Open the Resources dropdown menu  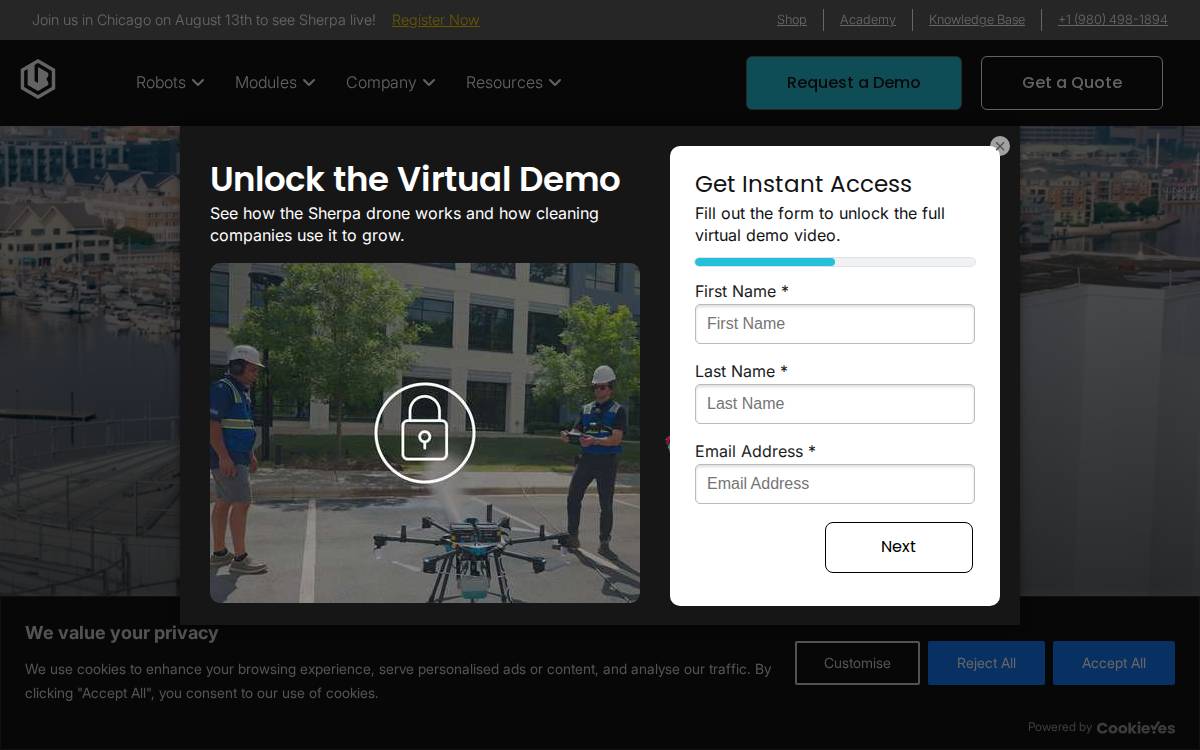coord(514,82)
